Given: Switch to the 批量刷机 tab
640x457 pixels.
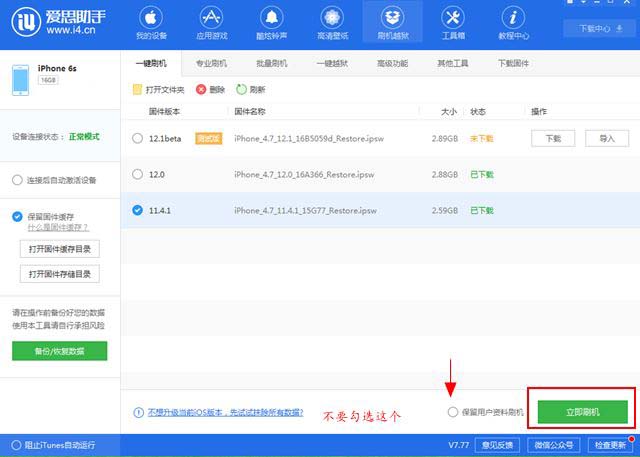Looking at the screenshot, I should pos(271,63).
